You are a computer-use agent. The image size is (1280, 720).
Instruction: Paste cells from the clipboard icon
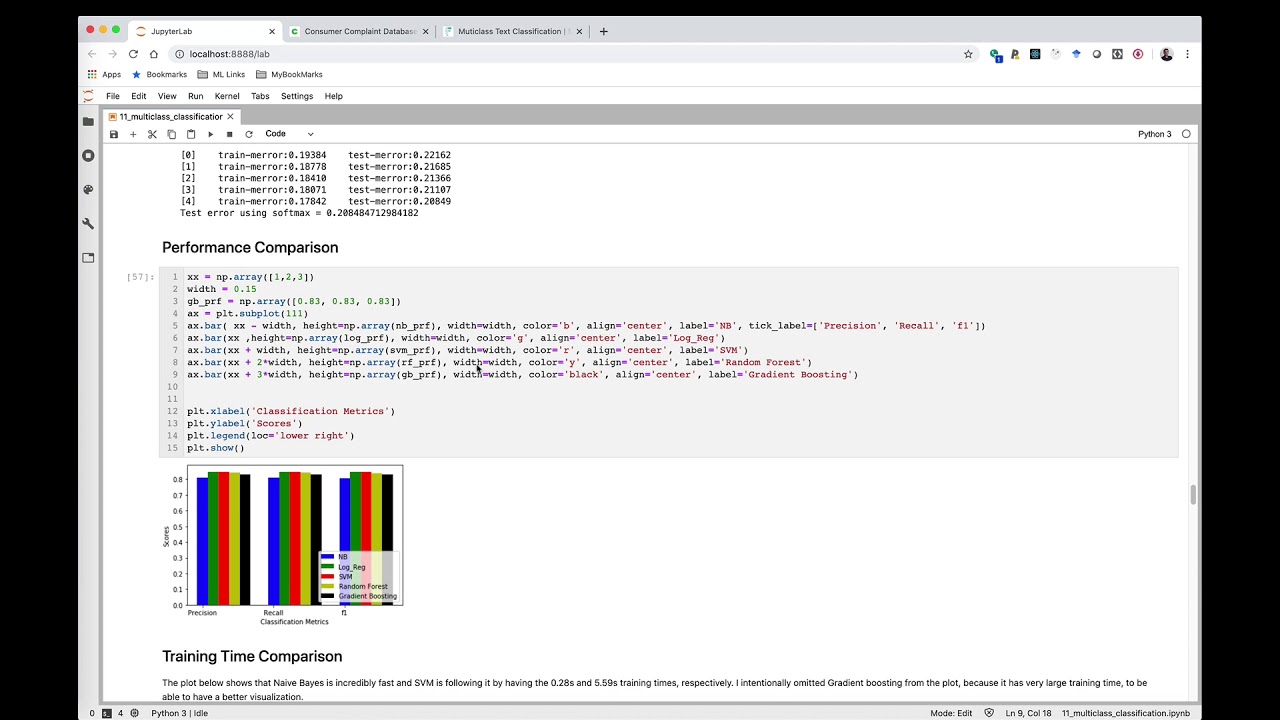click(x=191, y=134)
